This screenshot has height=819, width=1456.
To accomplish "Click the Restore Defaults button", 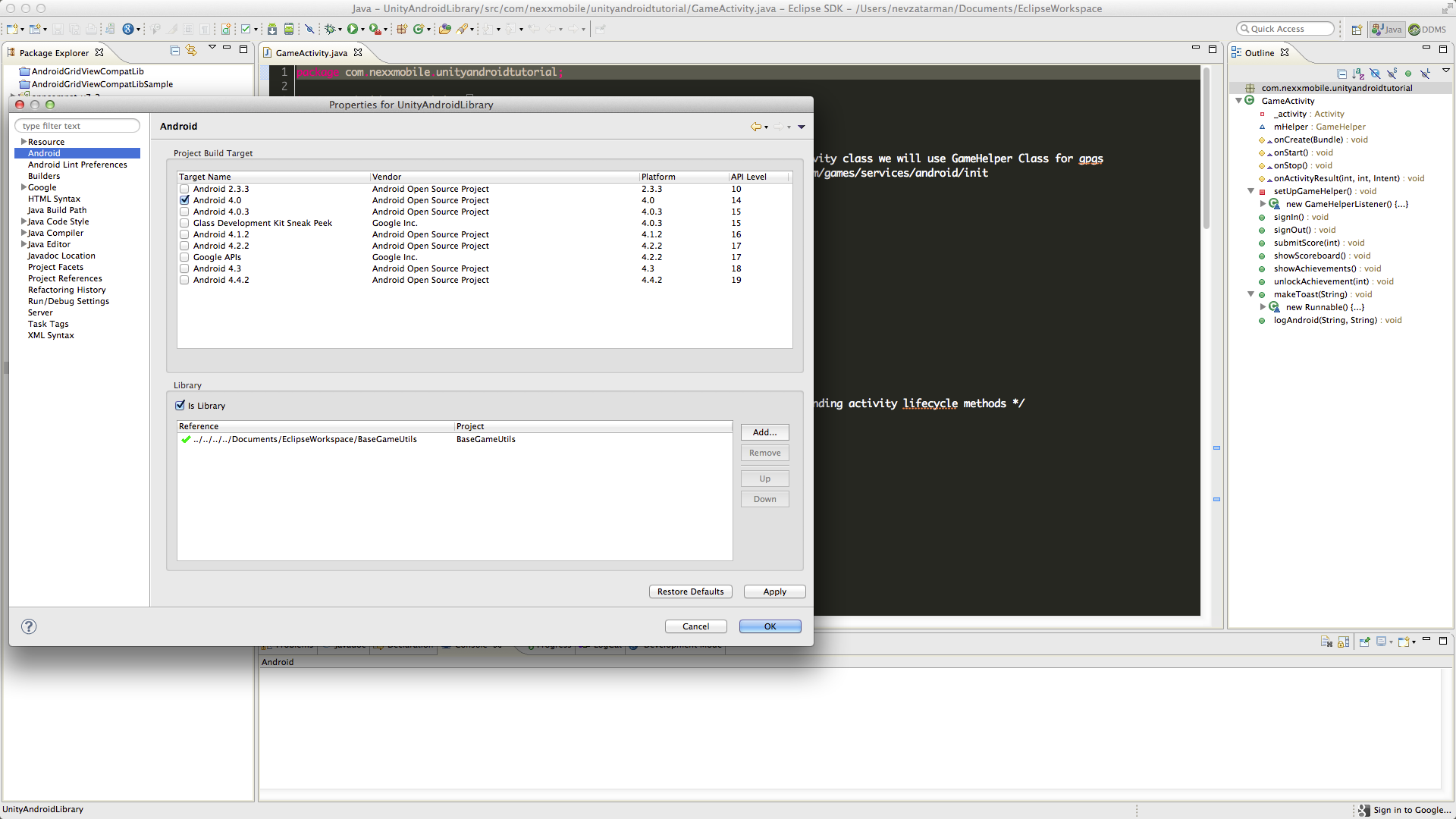I will click(690, 591).
